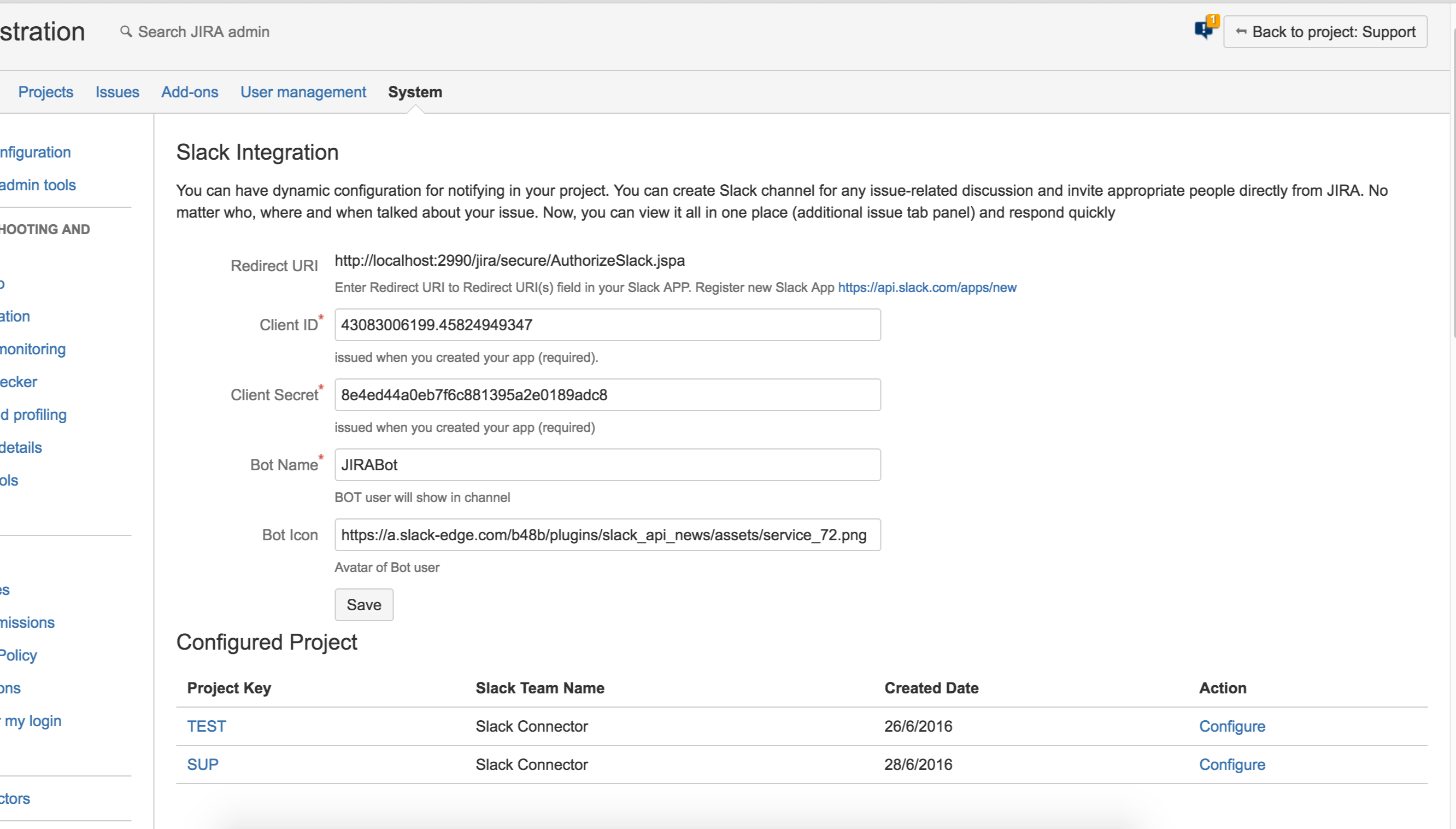Open the TEST project key link

[x=207, y=726]
